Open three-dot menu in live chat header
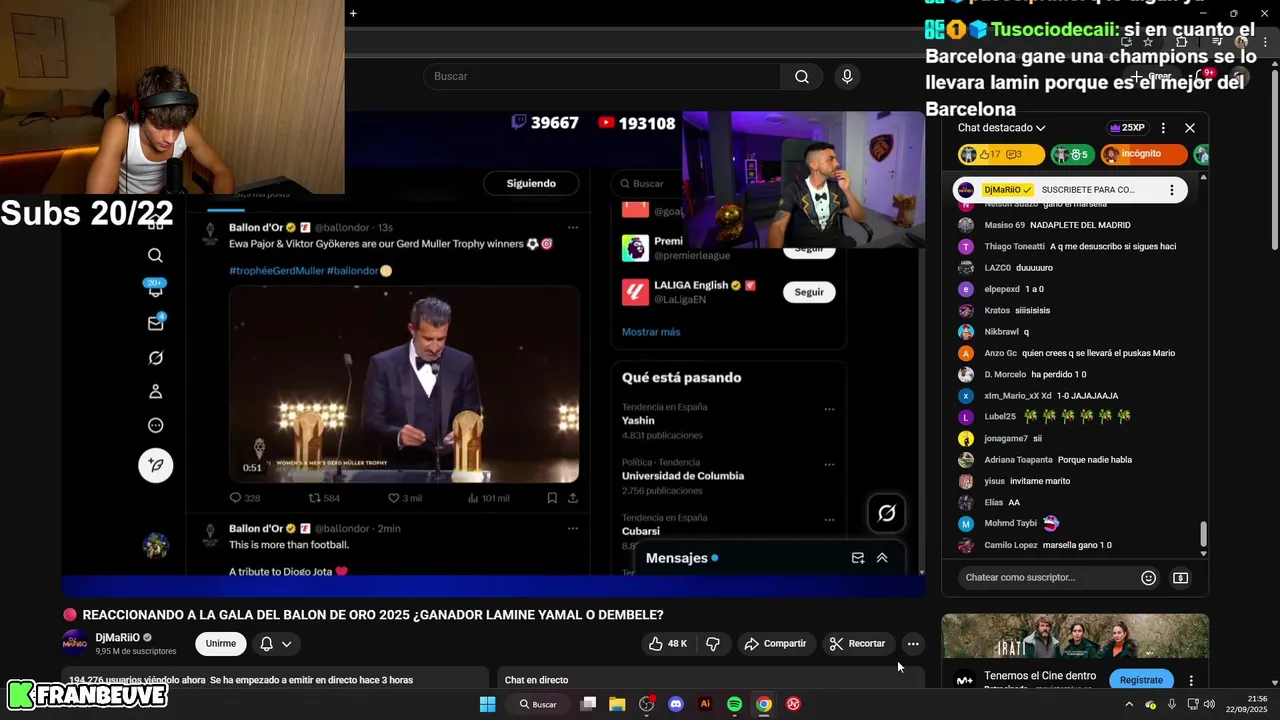This screenshot has height=720, width=1280. pos(1163,128)
